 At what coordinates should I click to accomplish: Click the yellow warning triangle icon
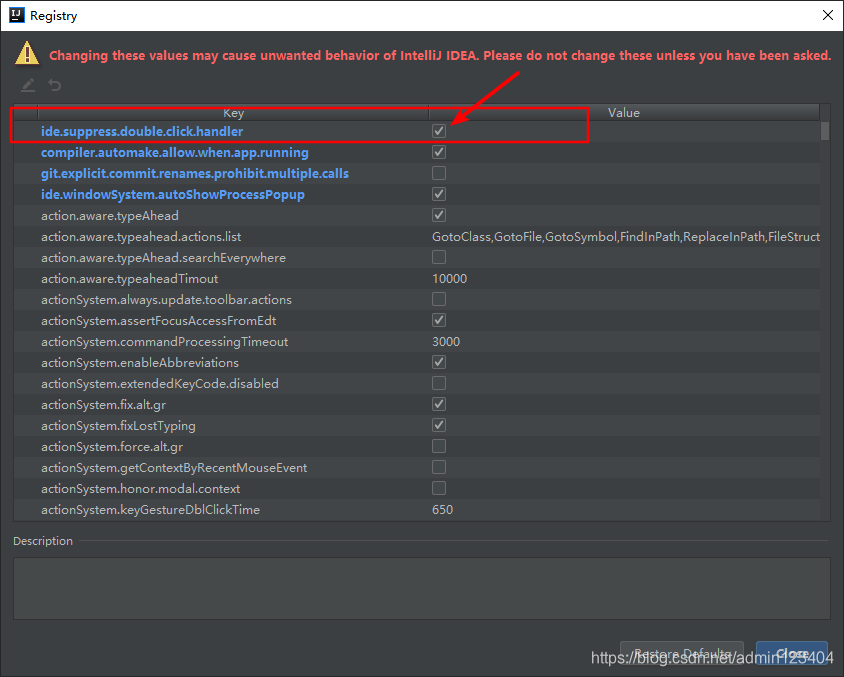(26, 54)
